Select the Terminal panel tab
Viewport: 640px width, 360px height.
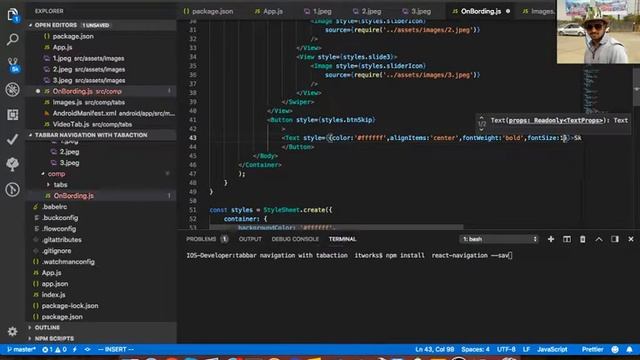(342, 239)
